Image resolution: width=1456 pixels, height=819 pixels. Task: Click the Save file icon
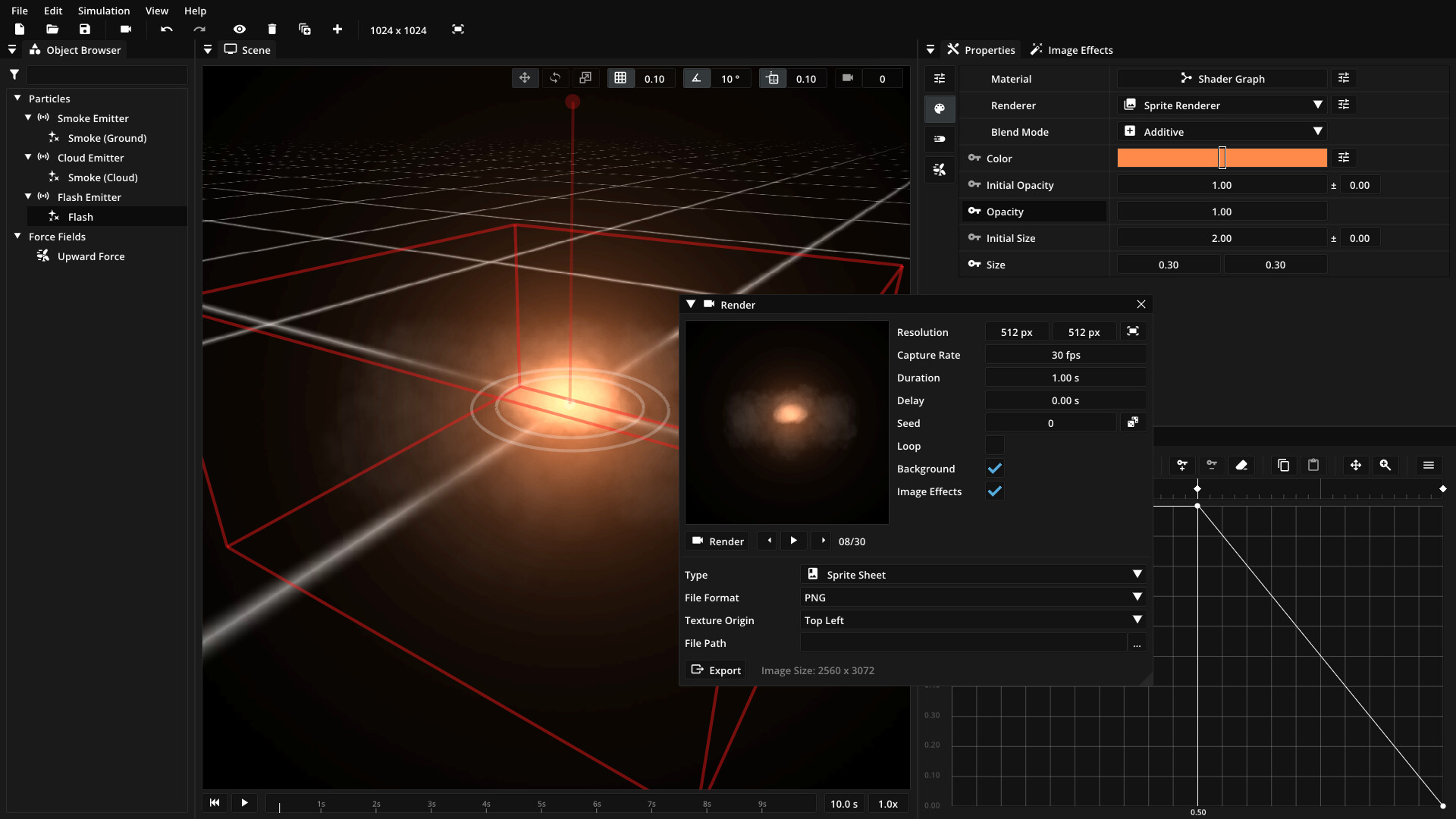coord(85,29)
